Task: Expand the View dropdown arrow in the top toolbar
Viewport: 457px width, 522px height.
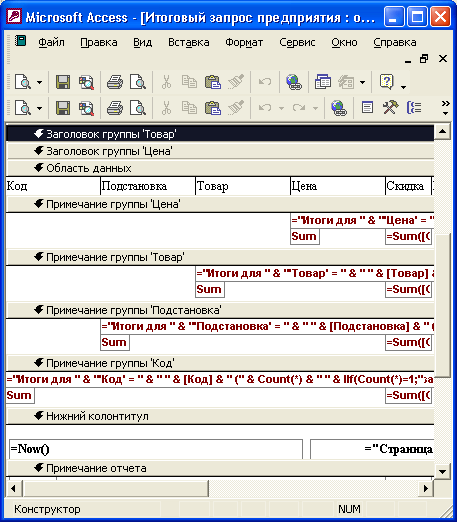Action: click(x=39, y=82)
